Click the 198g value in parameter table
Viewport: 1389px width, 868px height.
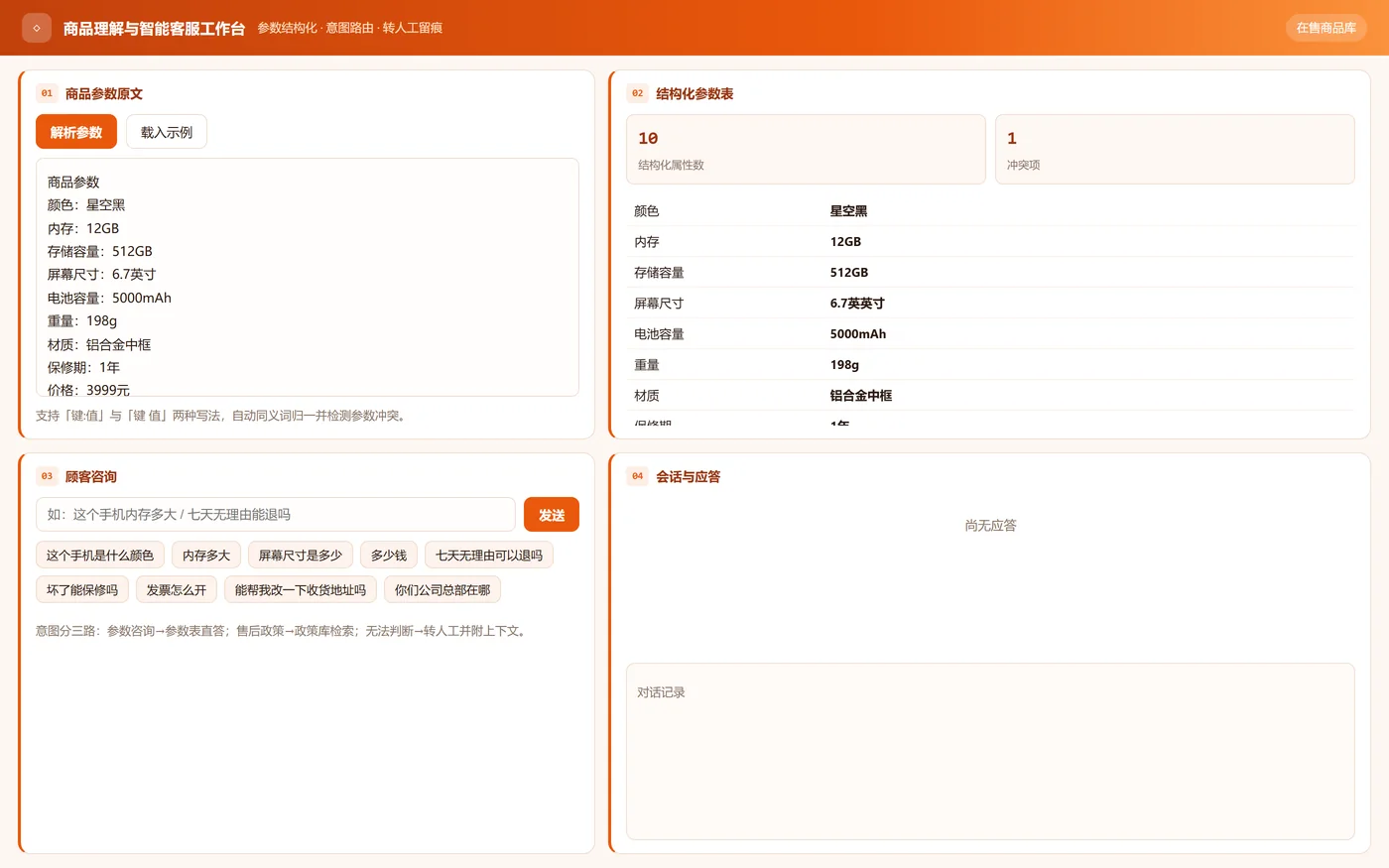point(844,365)
